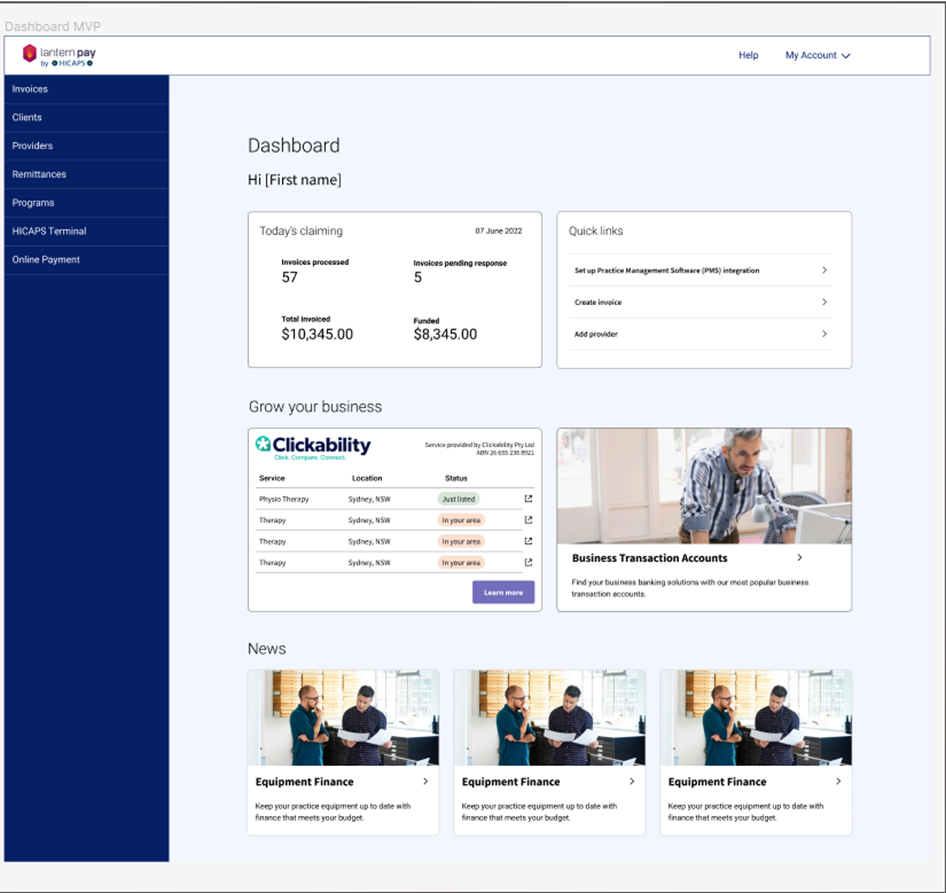Click the Business Transaction Accounts image thumbnail
Image resolution: width=946 pixels, height=893 pixels.
click(x=704, y=483)
